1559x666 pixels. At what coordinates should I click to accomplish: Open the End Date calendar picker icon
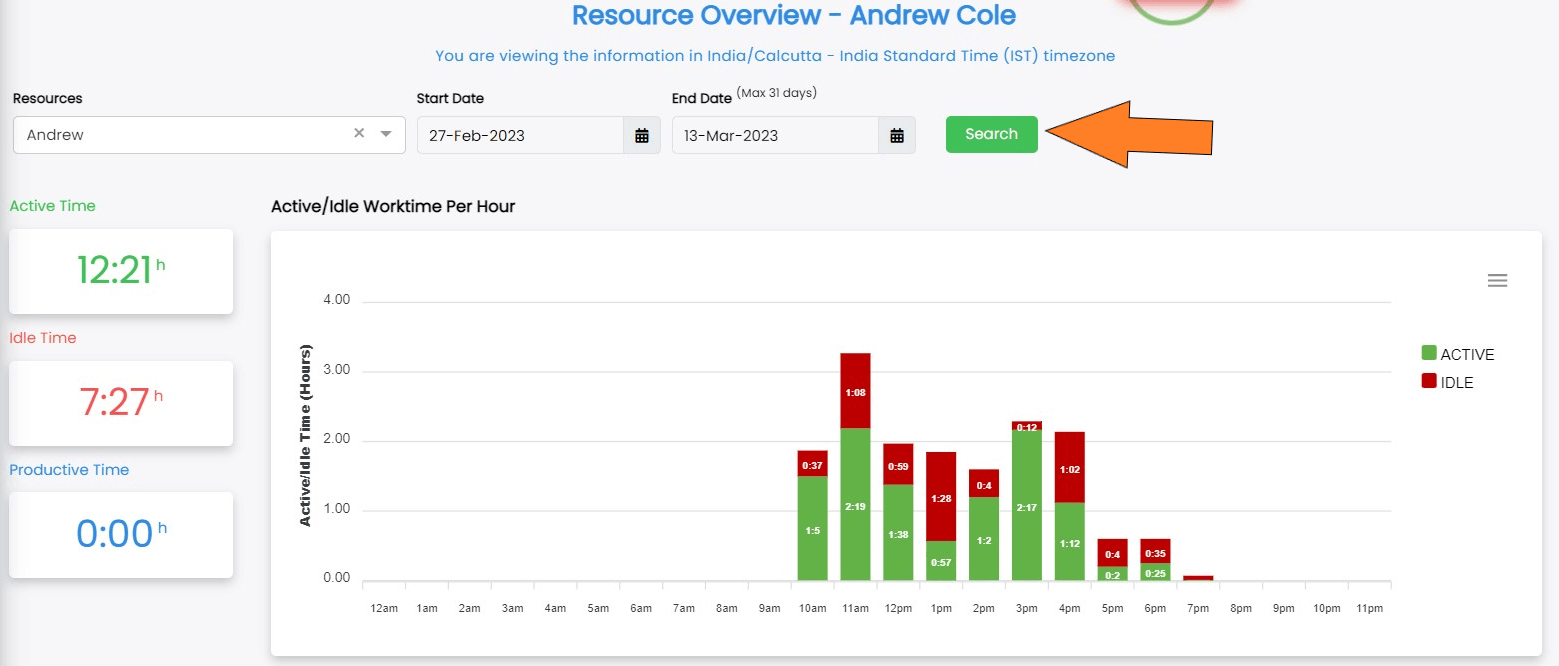(897, 135)
